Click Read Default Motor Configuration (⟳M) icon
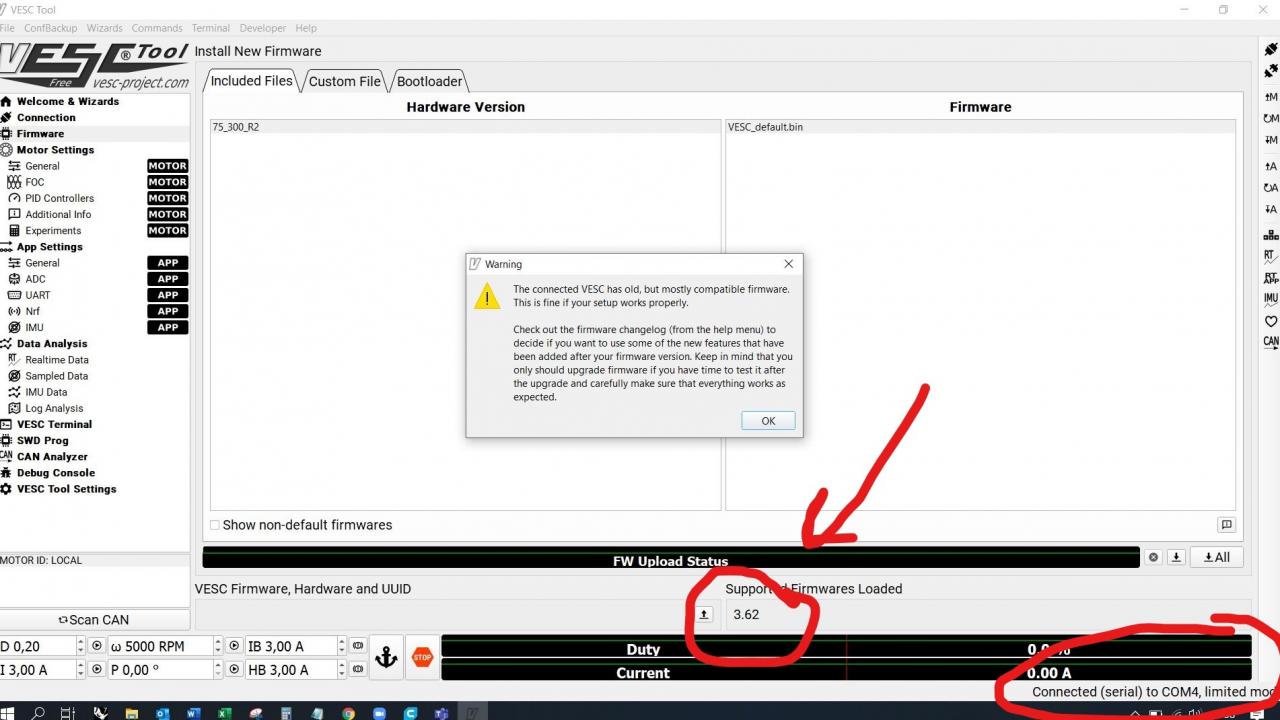Viewport: 1280px width, 720px height. (x=1271, y=118)
